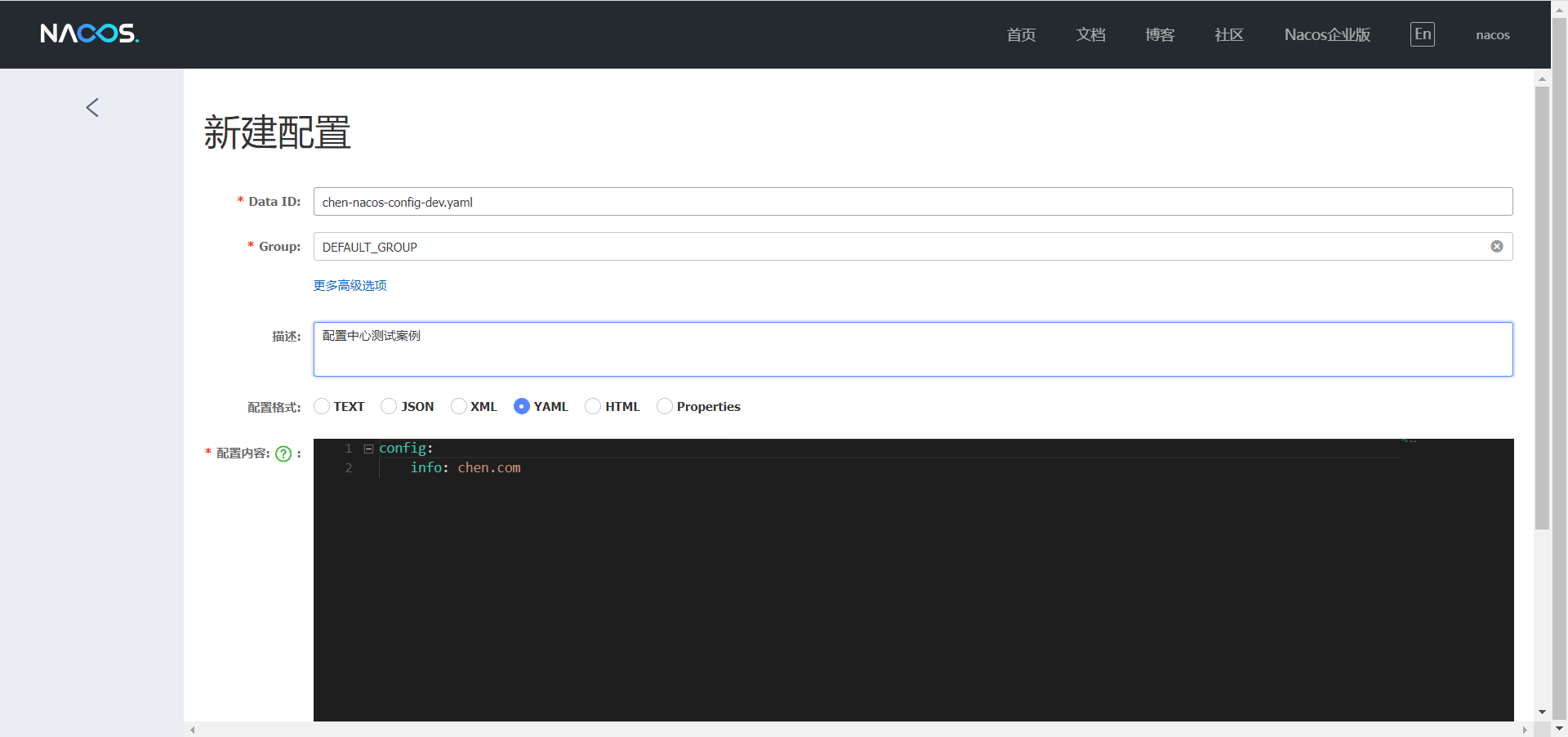Viewport: 1568px width, 737px height.
Task: Select the Properties format radio button
Action: coord(665,406)
